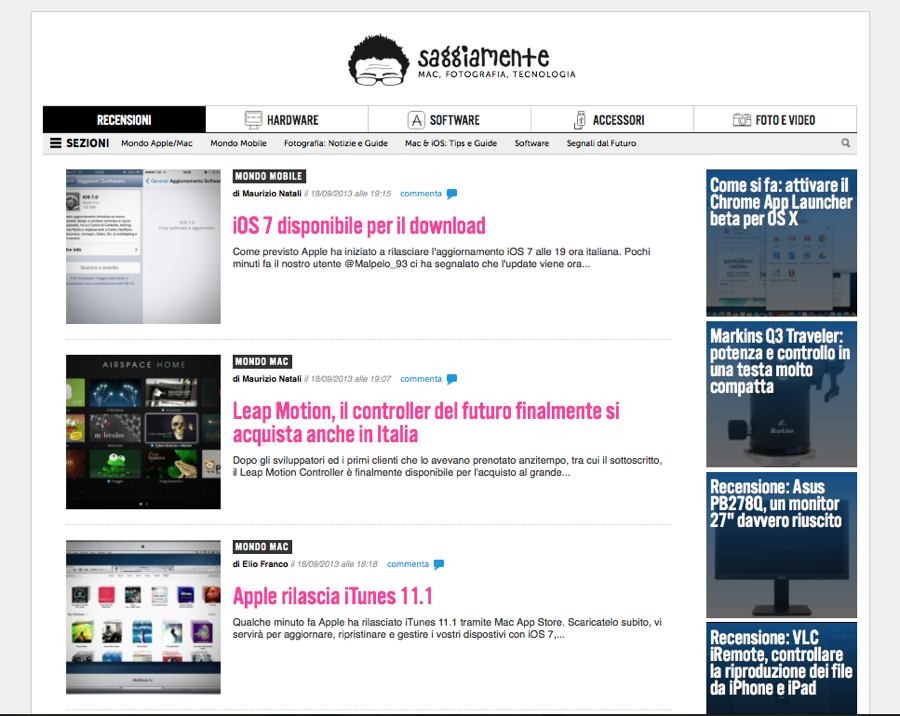Open Segnali dal Futuro section
900x716 pixels.
point(602,143)
